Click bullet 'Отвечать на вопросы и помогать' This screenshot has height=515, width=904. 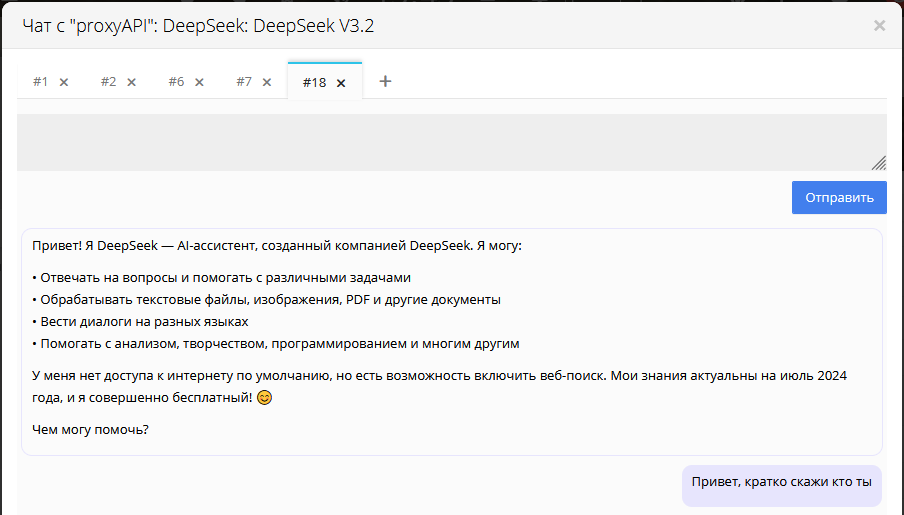click(x=221, y=278)
